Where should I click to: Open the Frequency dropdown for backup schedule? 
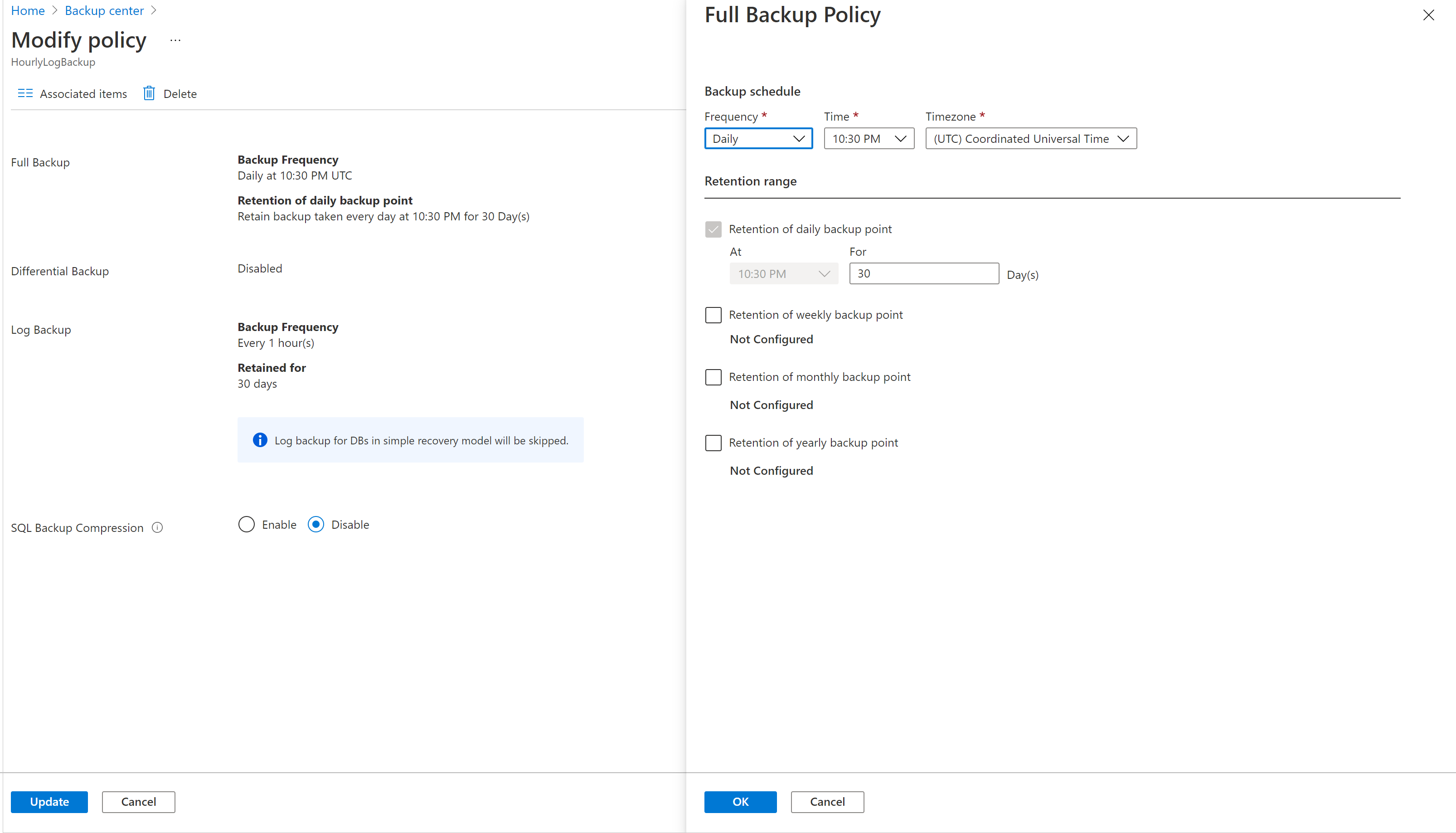coord(757,138)
